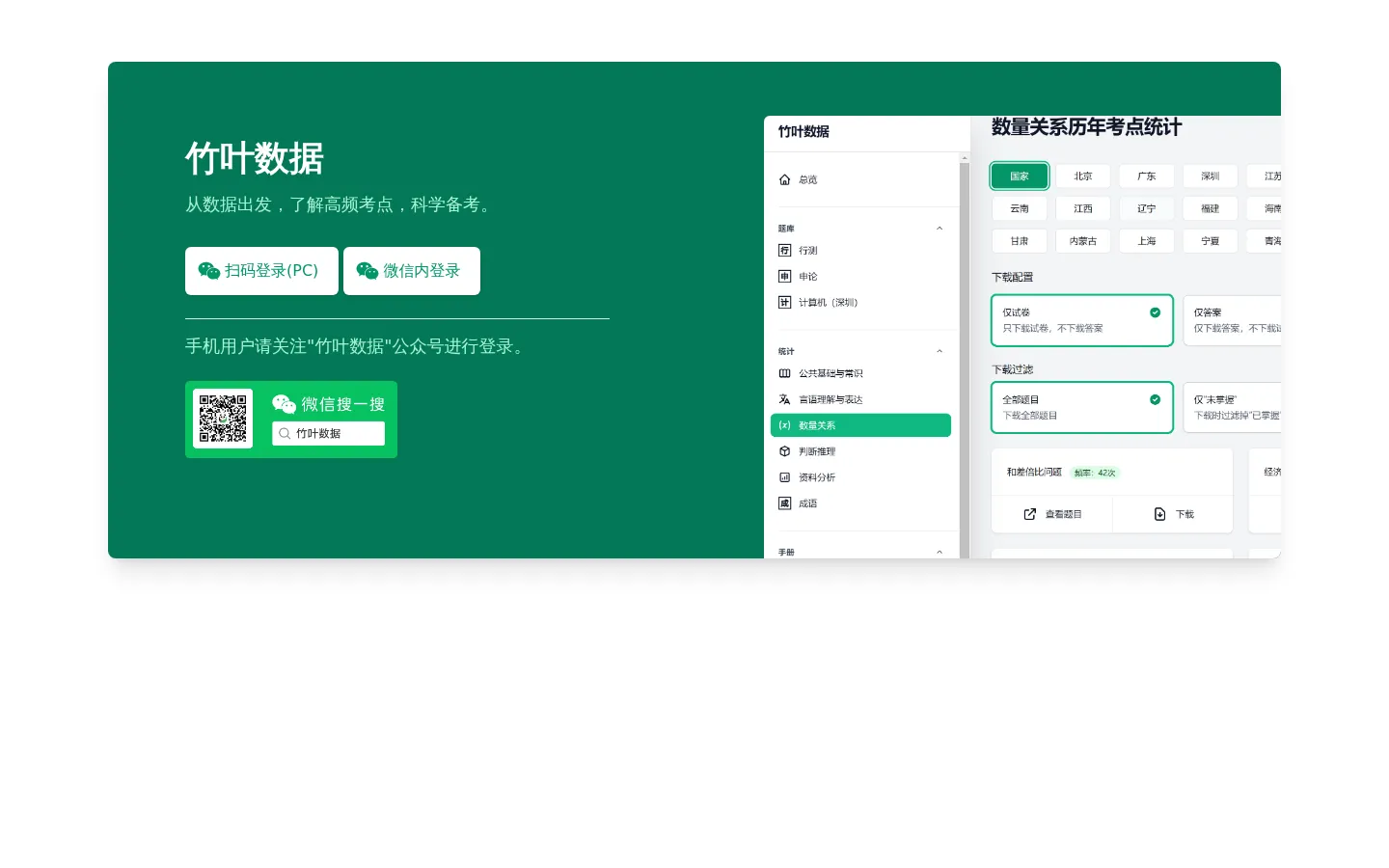The height and width of the screenshot is (868, 1389).
Task: Select the 福建 region filter
Action: pyautogui.click(x=1211, y=208)
